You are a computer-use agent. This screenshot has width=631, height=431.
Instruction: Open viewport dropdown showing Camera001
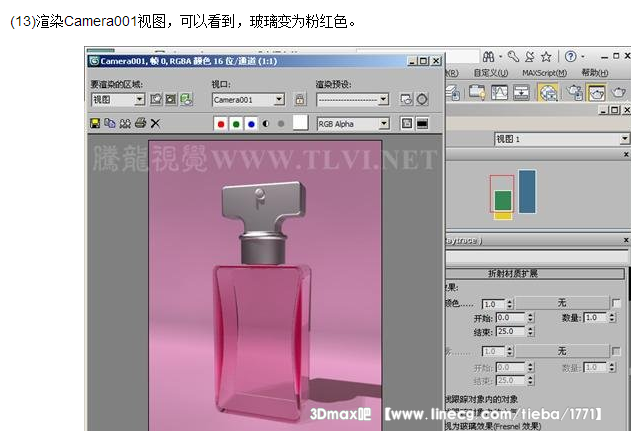tap(248, 99)
